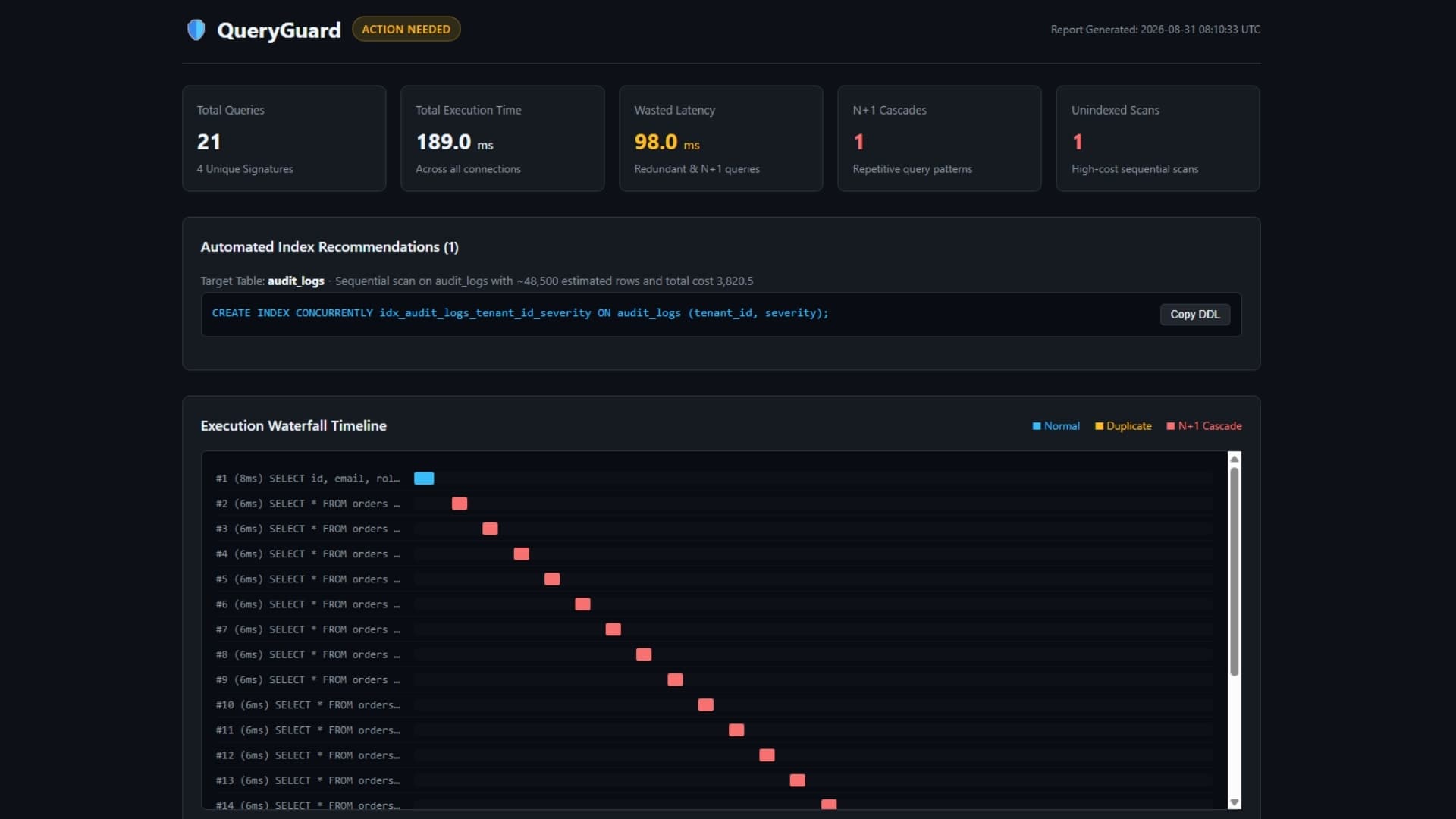
Task: Open the N+1 Cascades summary card
Action: point(940,138)
